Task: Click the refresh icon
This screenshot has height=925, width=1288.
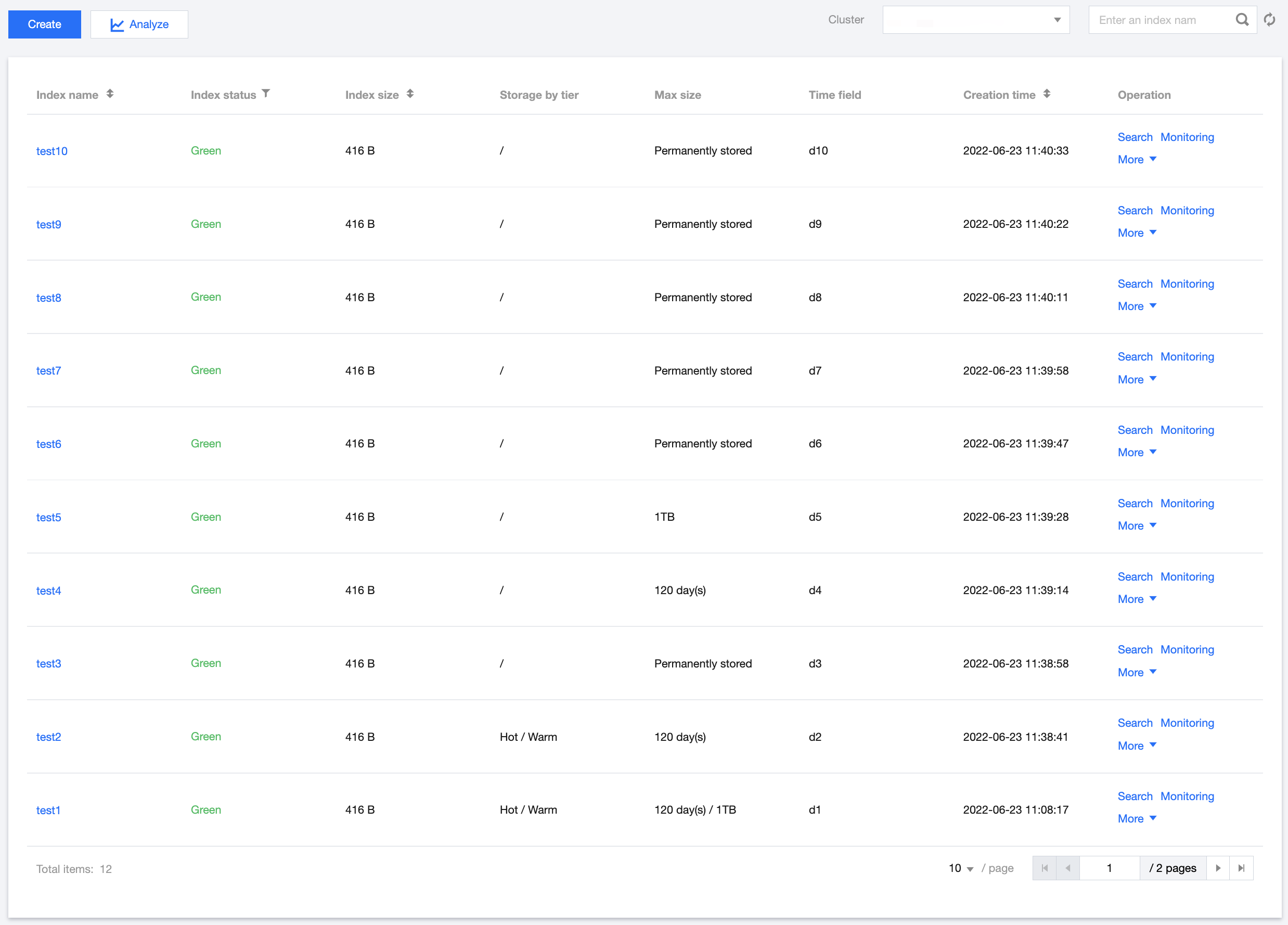Action: 1269,20
